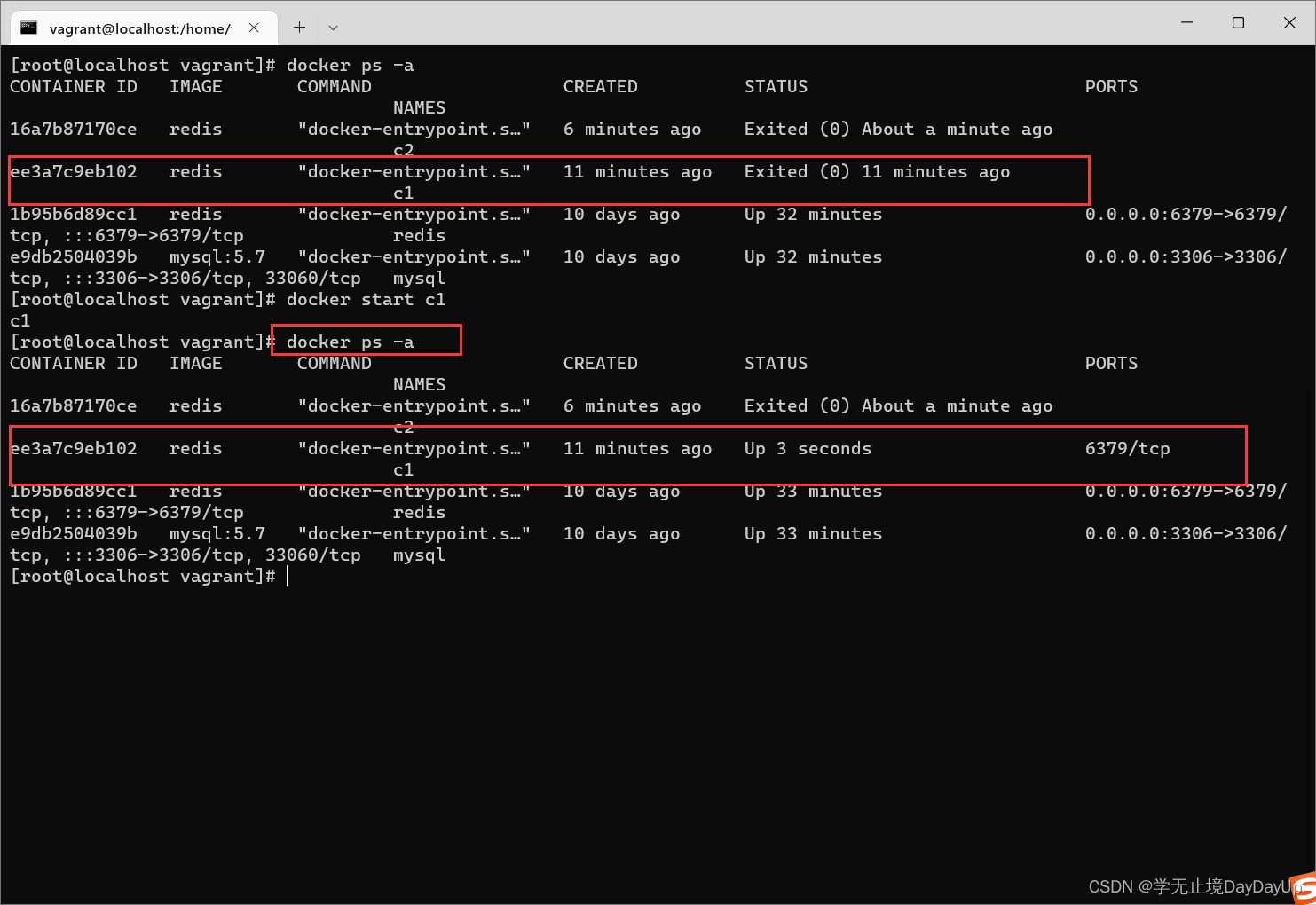
Task: Click container name 'redis' in second listing
Action: pyautogui.click(x=419, y=513)
